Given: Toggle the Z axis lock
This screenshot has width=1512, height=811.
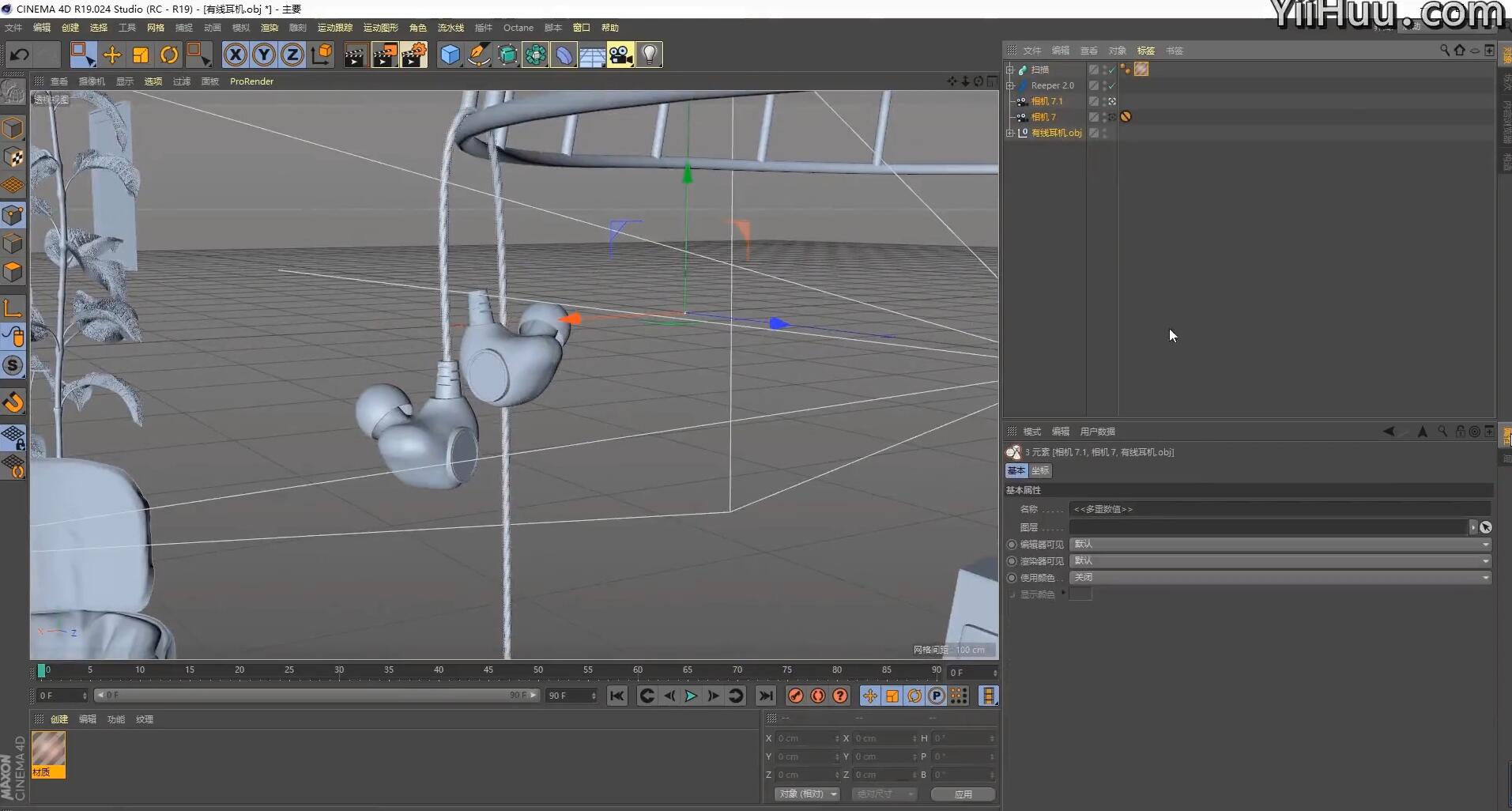Looking at the screenshot, I should [x=292, y=55].
